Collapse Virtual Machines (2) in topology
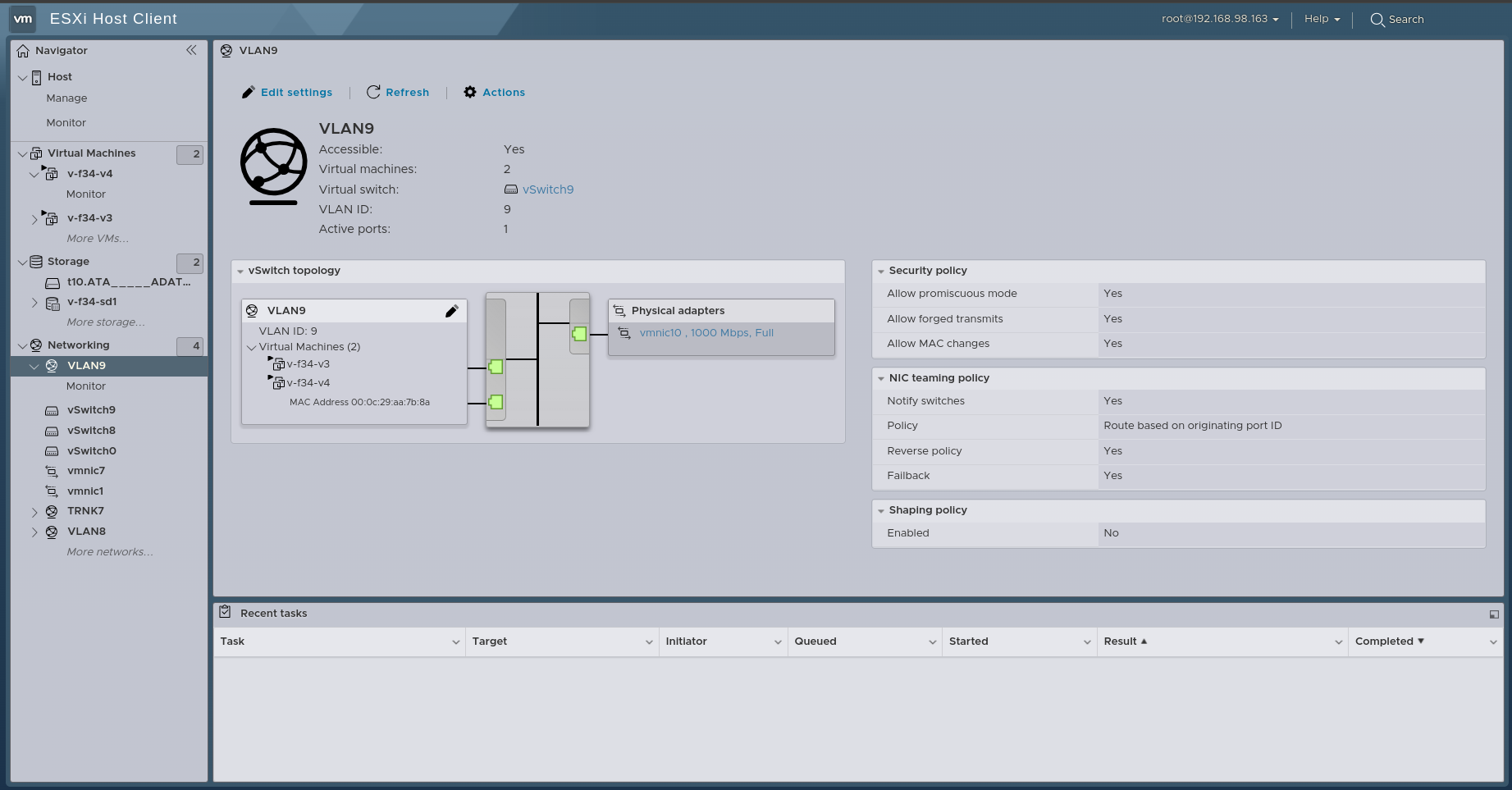The height and width of the screenshot is (790, 1512). tap(252, 348)
